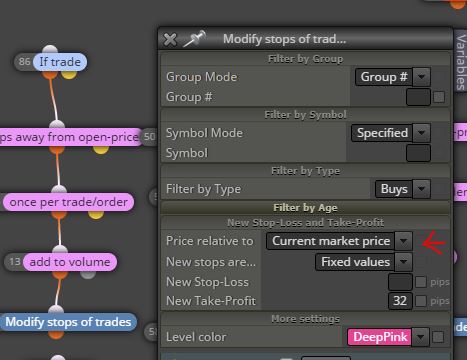Toggle the checkbox beside Level color
467x360 pixels.
pos(438,337)
